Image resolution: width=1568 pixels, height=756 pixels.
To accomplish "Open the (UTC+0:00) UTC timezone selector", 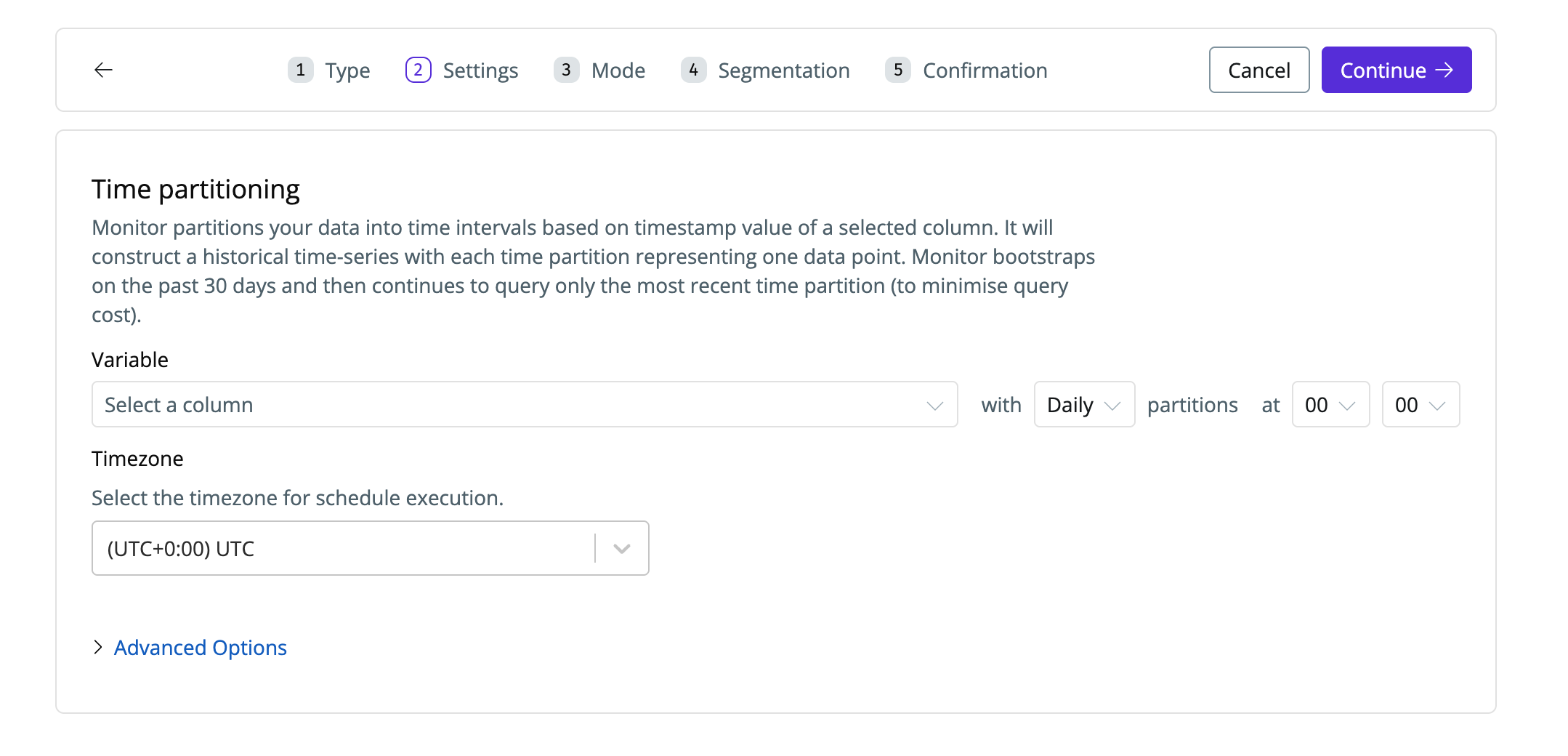I will pyautogui.click(x=342, y=549).
